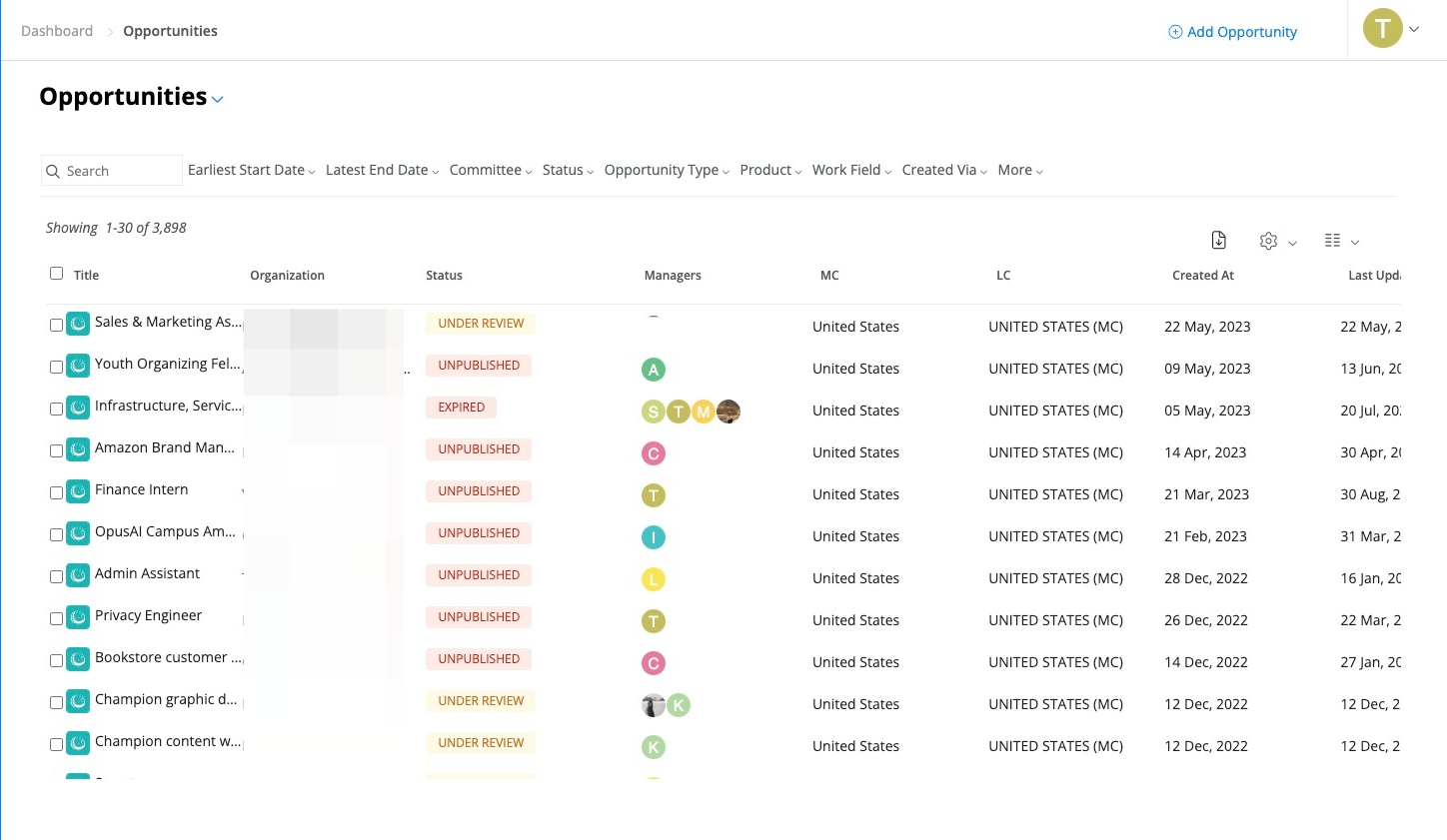Click manager avatar L in Admin Assistant row

coord(654,579)
